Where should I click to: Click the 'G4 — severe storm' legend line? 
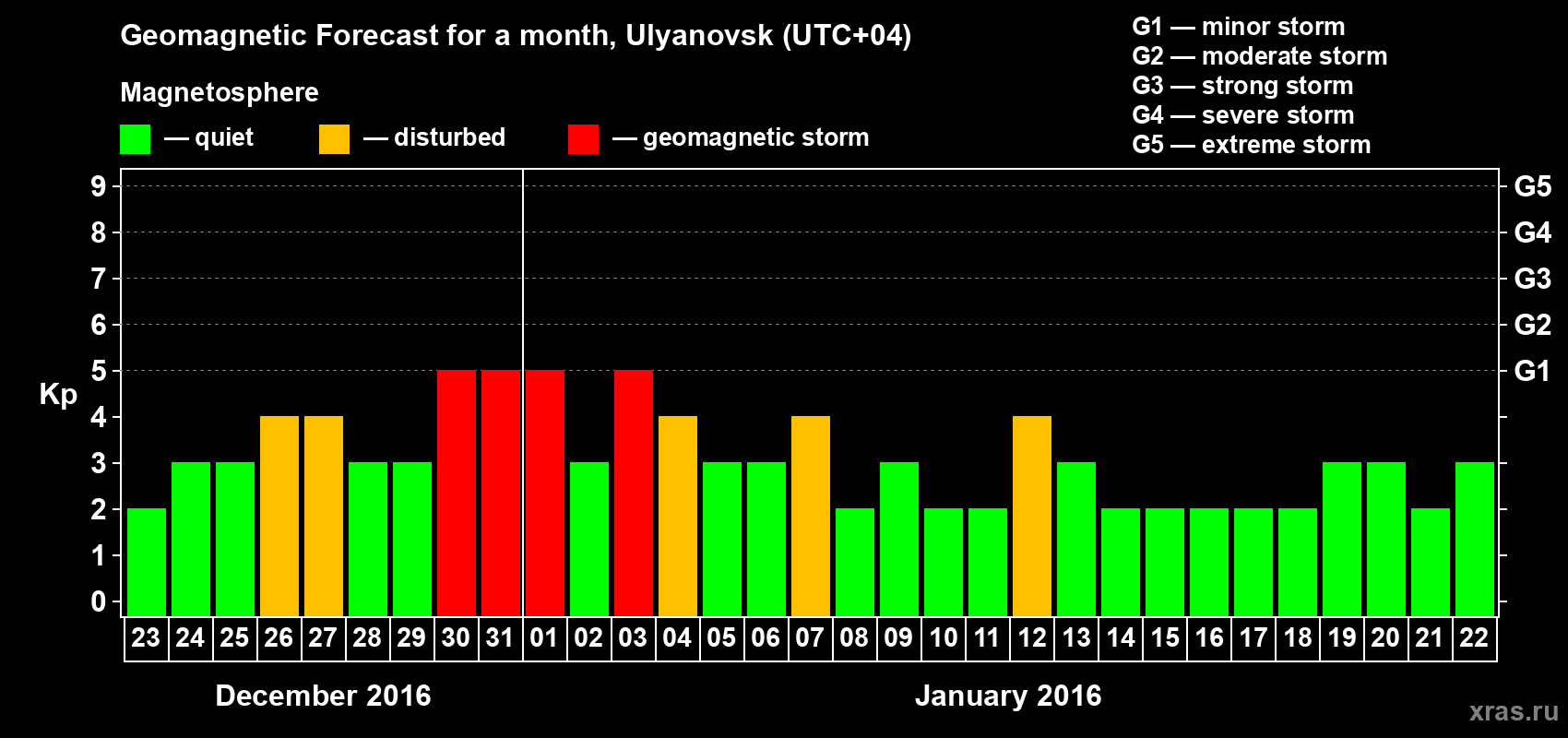tap(1243, 115)
